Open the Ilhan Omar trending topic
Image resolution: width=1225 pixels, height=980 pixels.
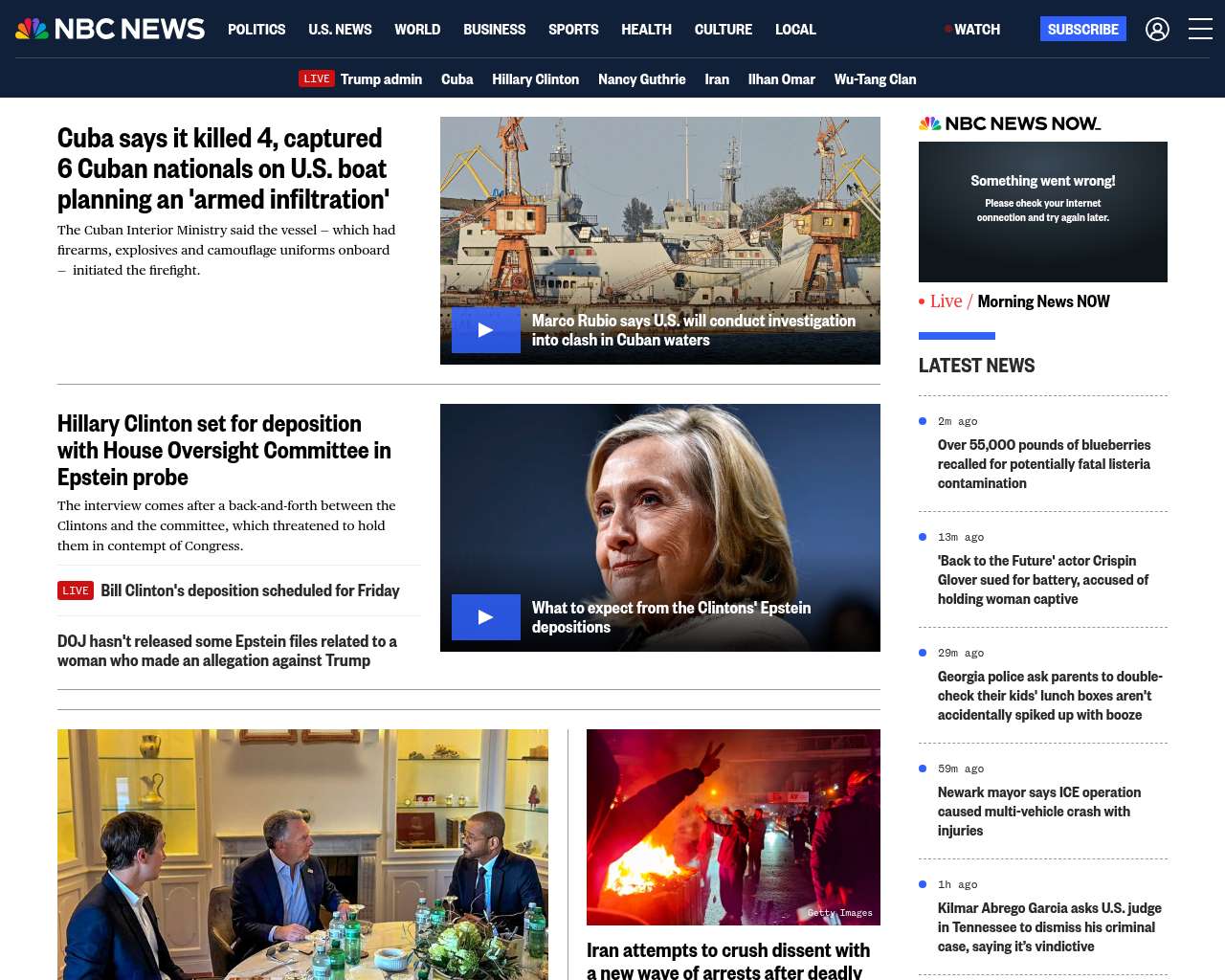click(781, 79)
